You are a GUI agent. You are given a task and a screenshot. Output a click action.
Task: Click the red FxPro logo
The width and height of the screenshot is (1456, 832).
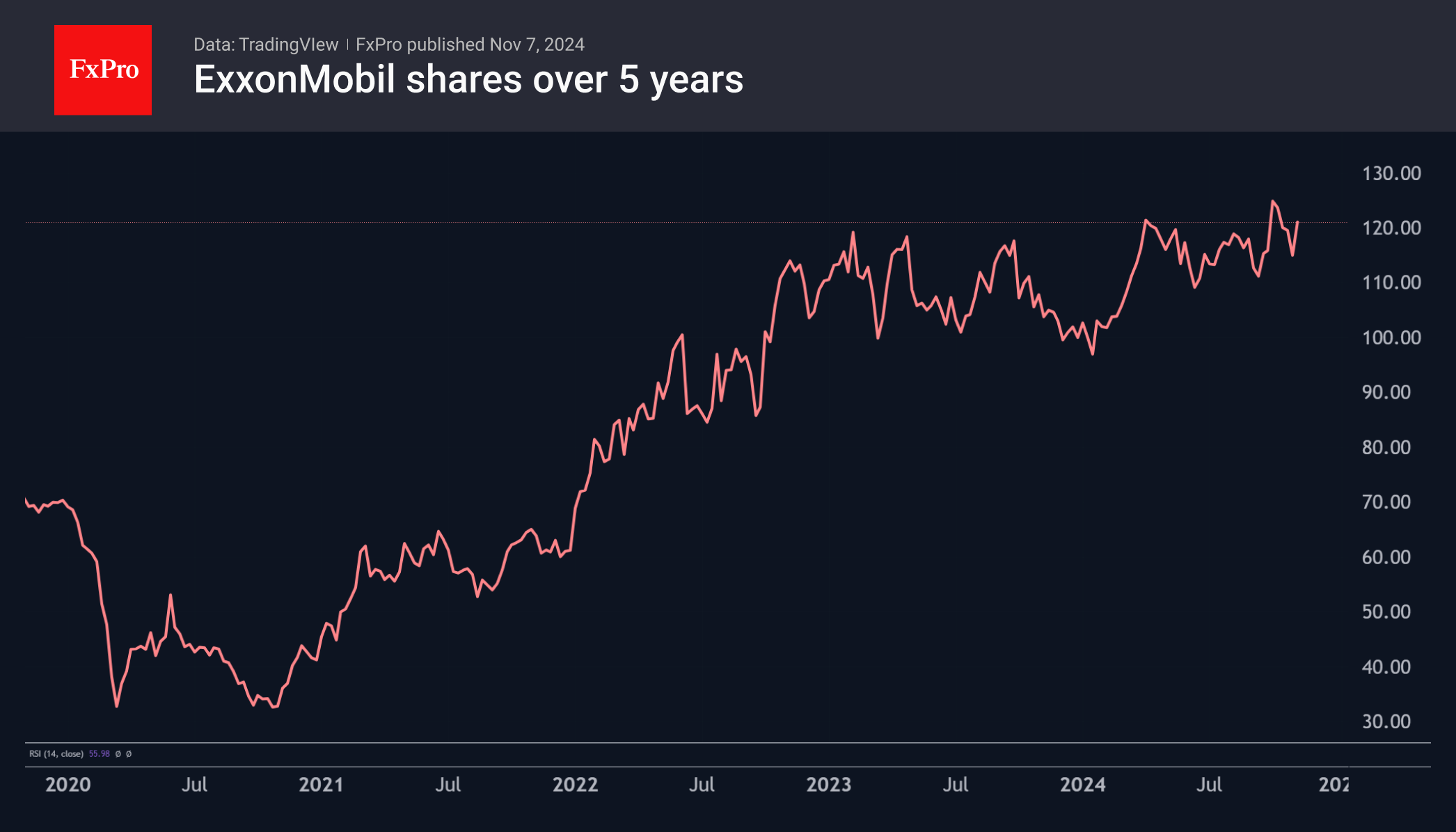(103, 70)
